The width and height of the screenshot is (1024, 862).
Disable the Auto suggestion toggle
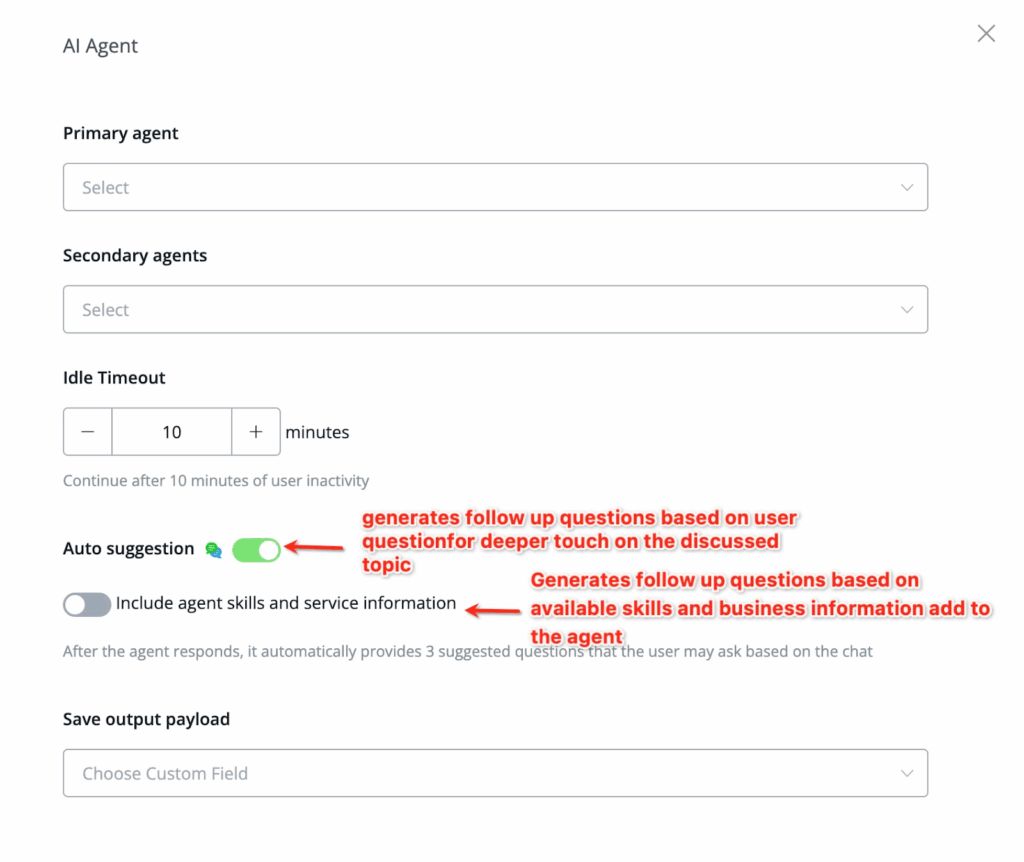click(256, 549)
